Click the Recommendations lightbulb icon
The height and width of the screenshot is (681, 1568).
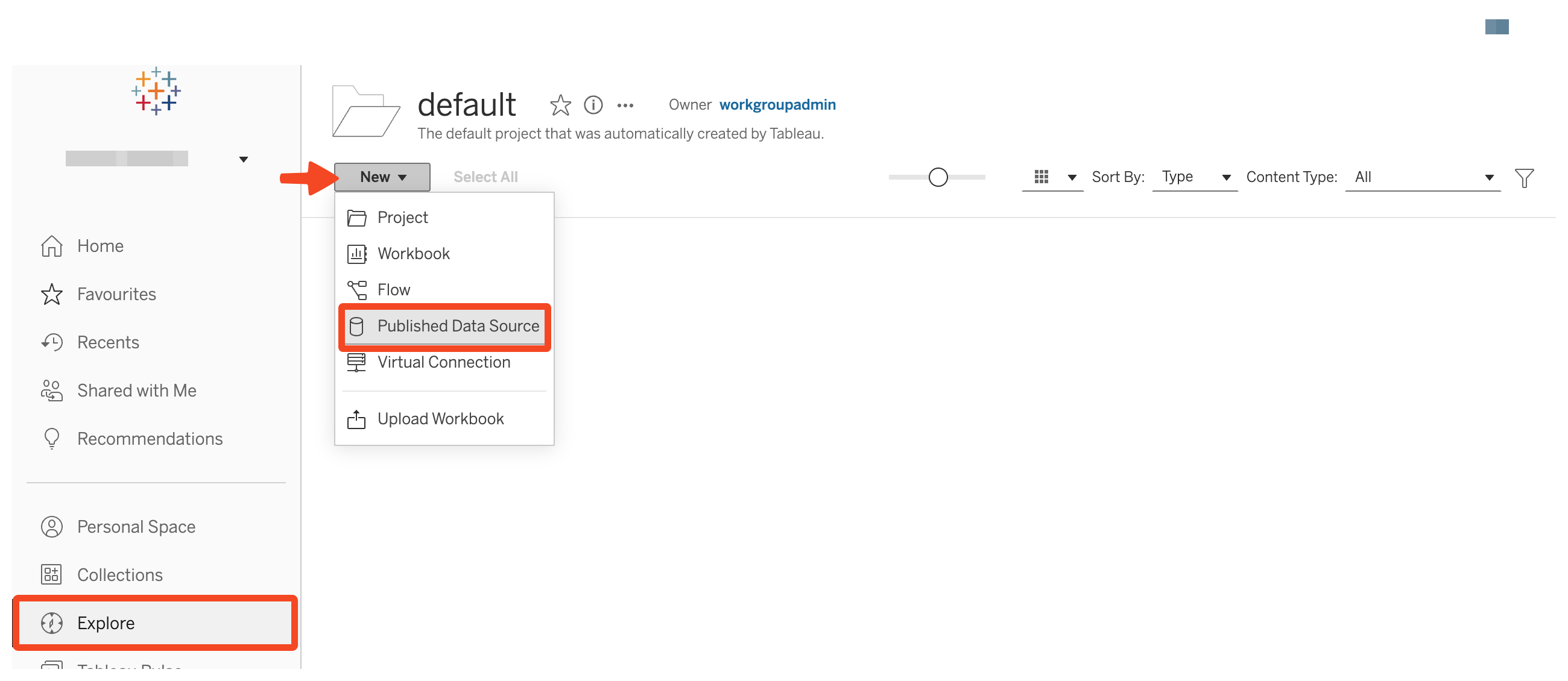52,439
